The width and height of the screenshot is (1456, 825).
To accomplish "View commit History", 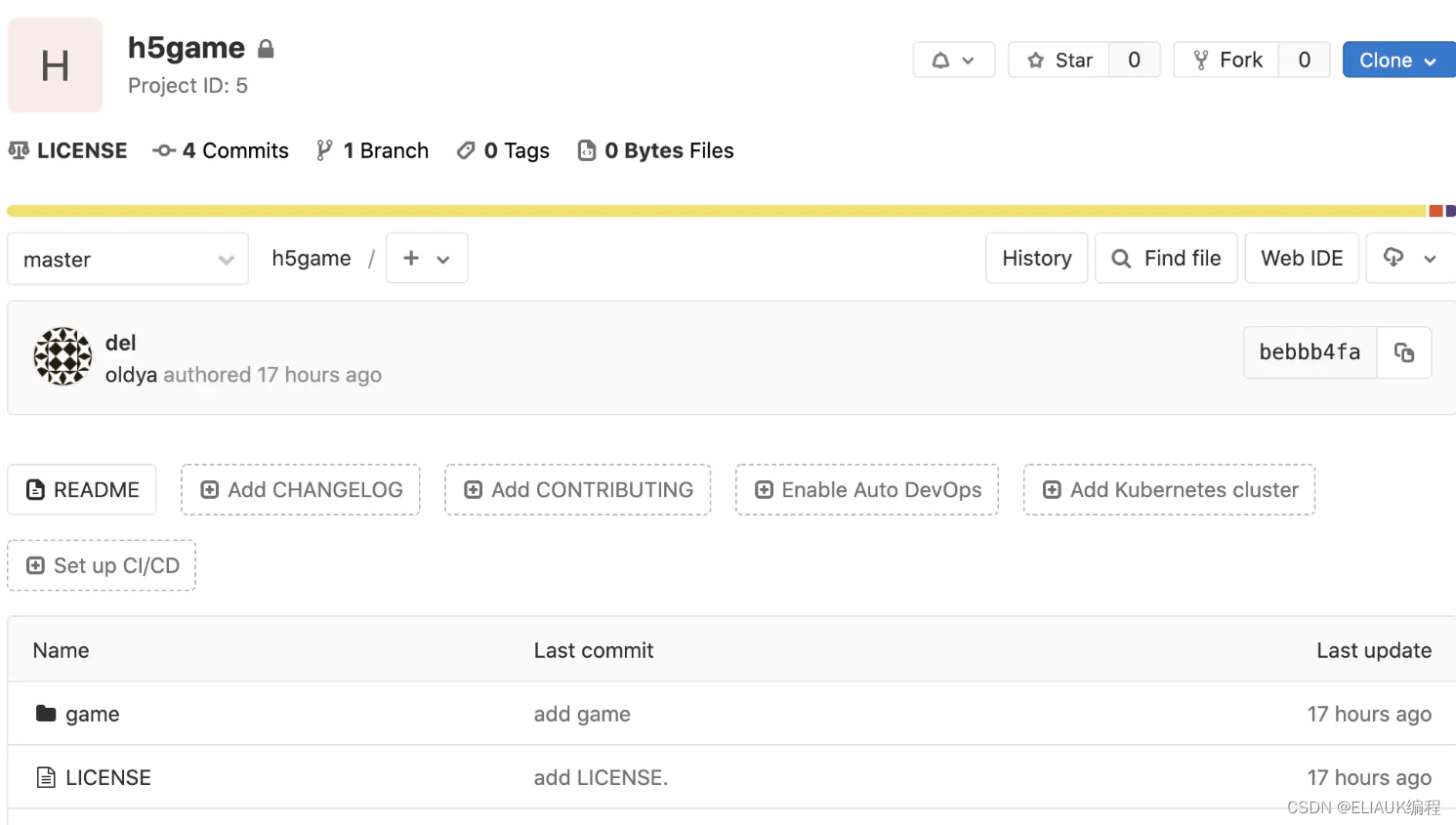I will point(1036,259).
